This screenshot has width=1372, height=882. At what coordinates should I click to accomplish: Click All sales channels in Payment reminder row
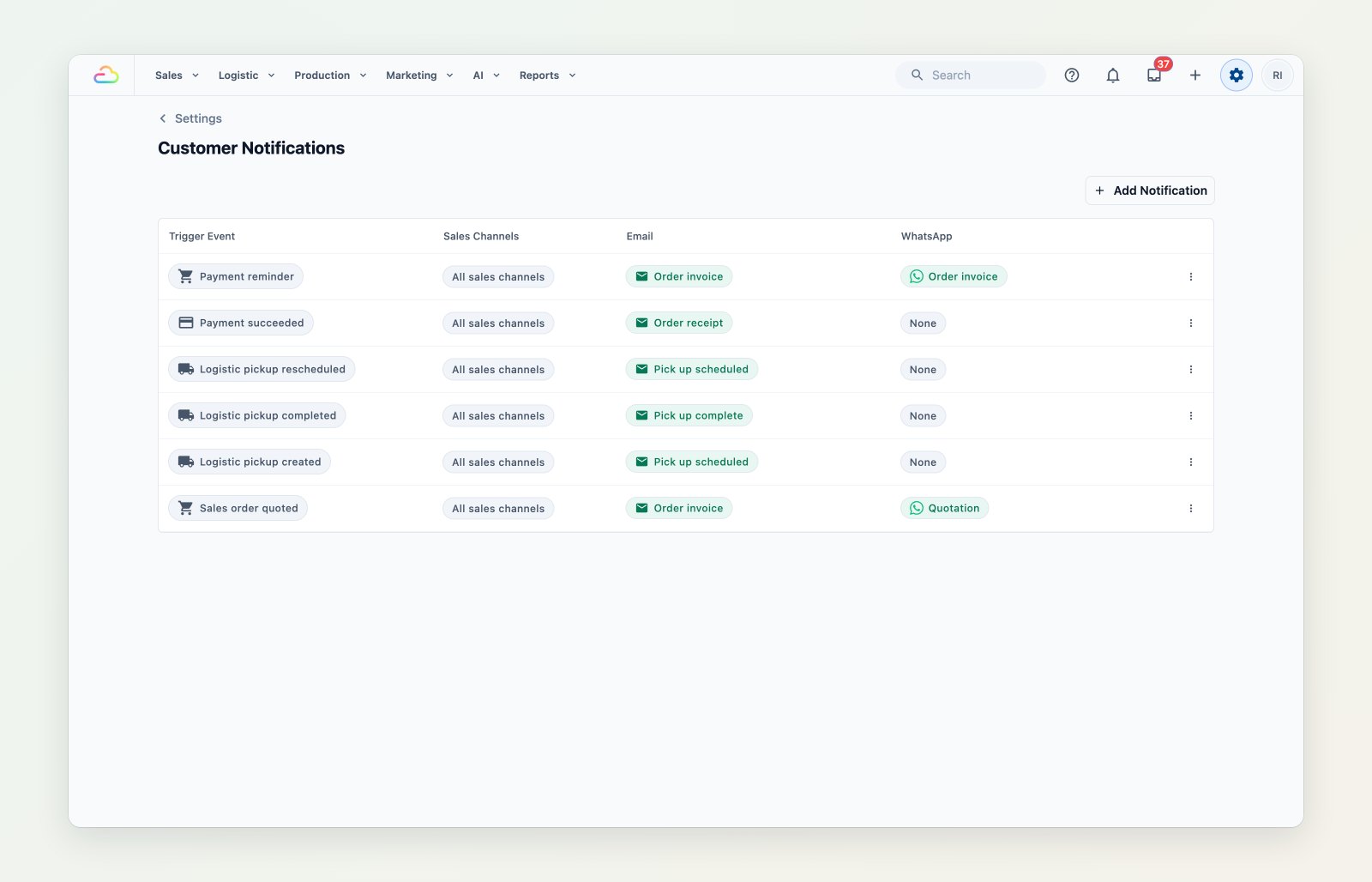[x=498, y=277]
